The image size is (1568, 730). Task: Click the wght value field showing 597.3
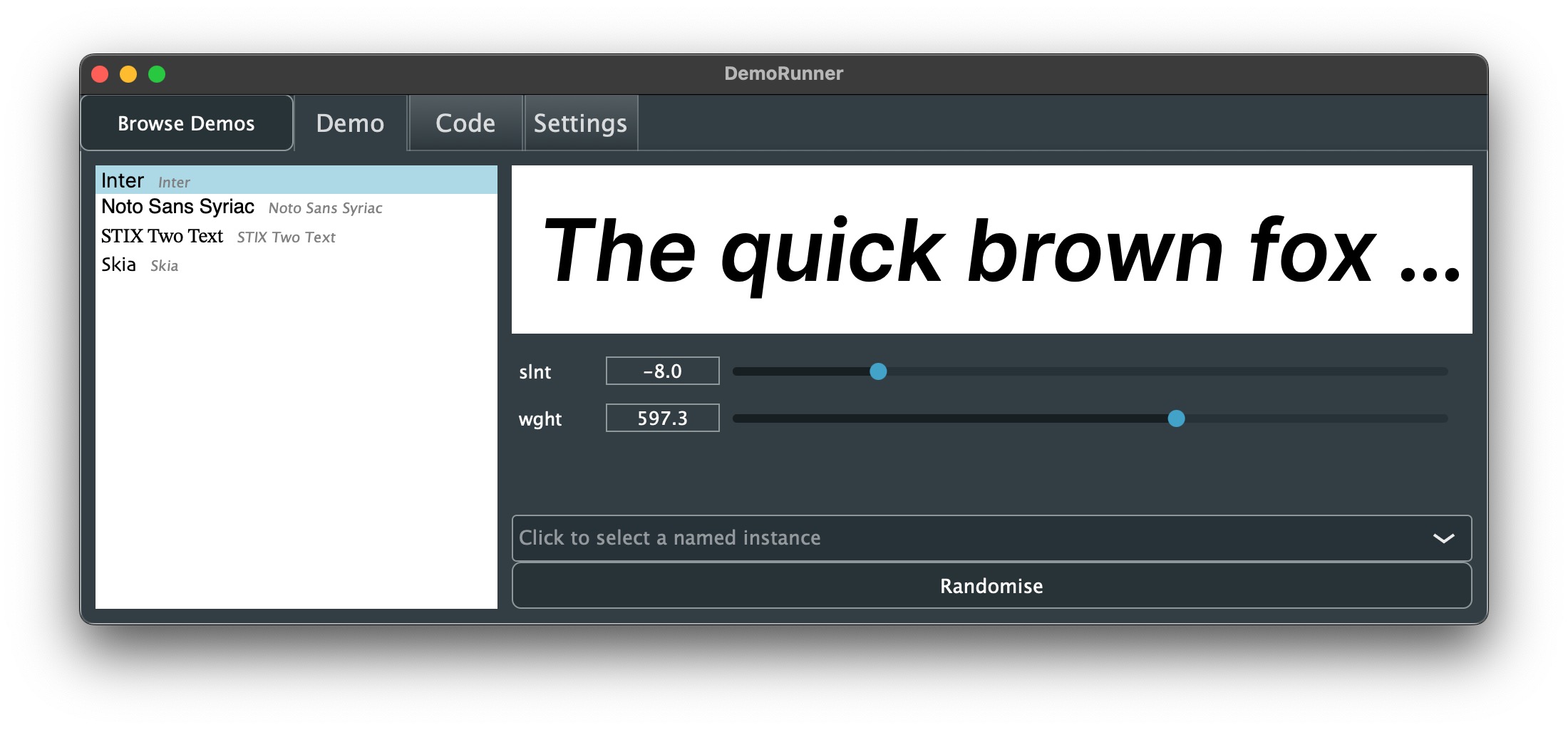point(662,418)
